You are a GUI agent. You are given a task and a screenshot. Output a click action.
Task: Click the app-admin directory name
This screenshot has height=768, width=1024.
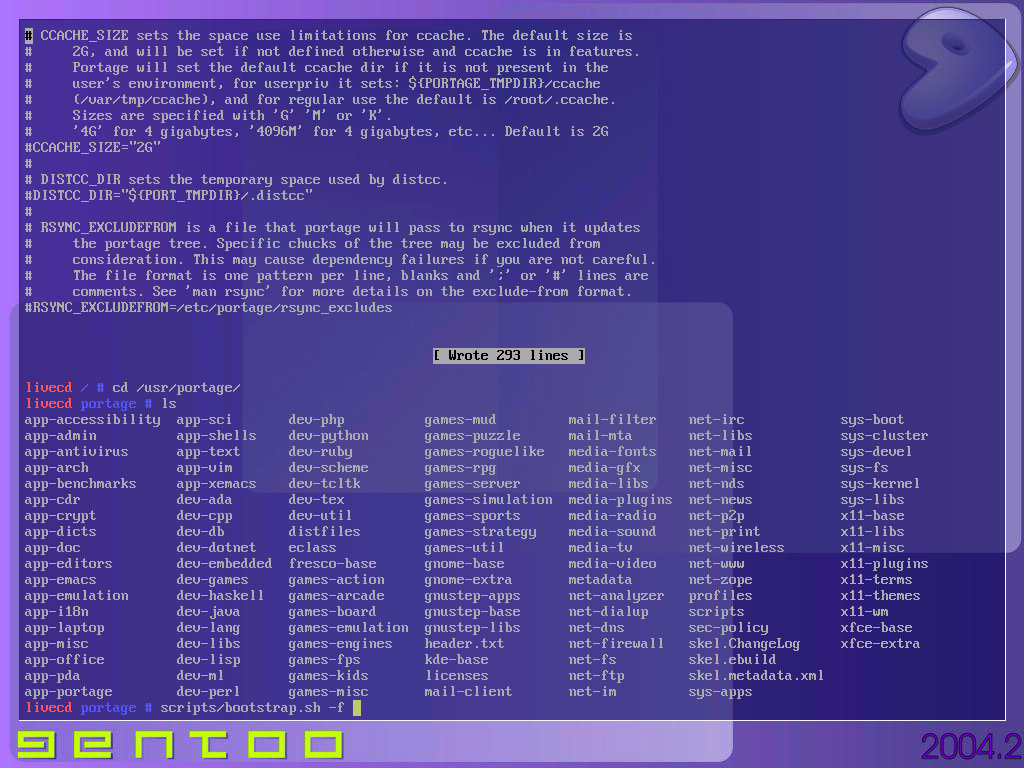pyautogui.click(x=61, y=436)
